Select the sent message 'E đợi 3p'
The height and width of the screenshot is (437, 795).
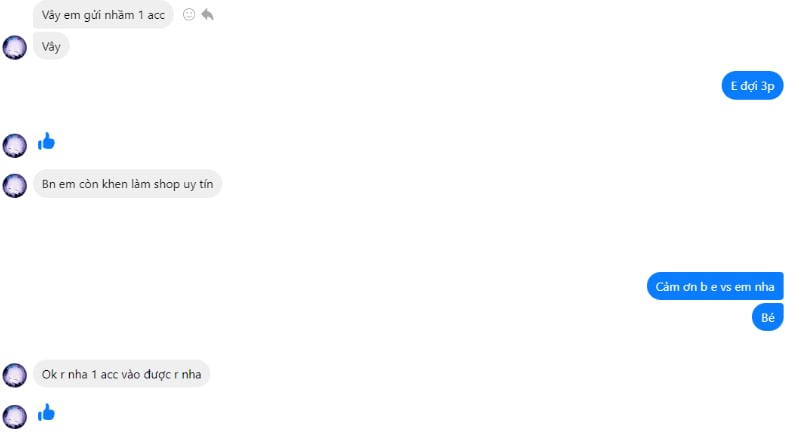(x=752, y=86)
